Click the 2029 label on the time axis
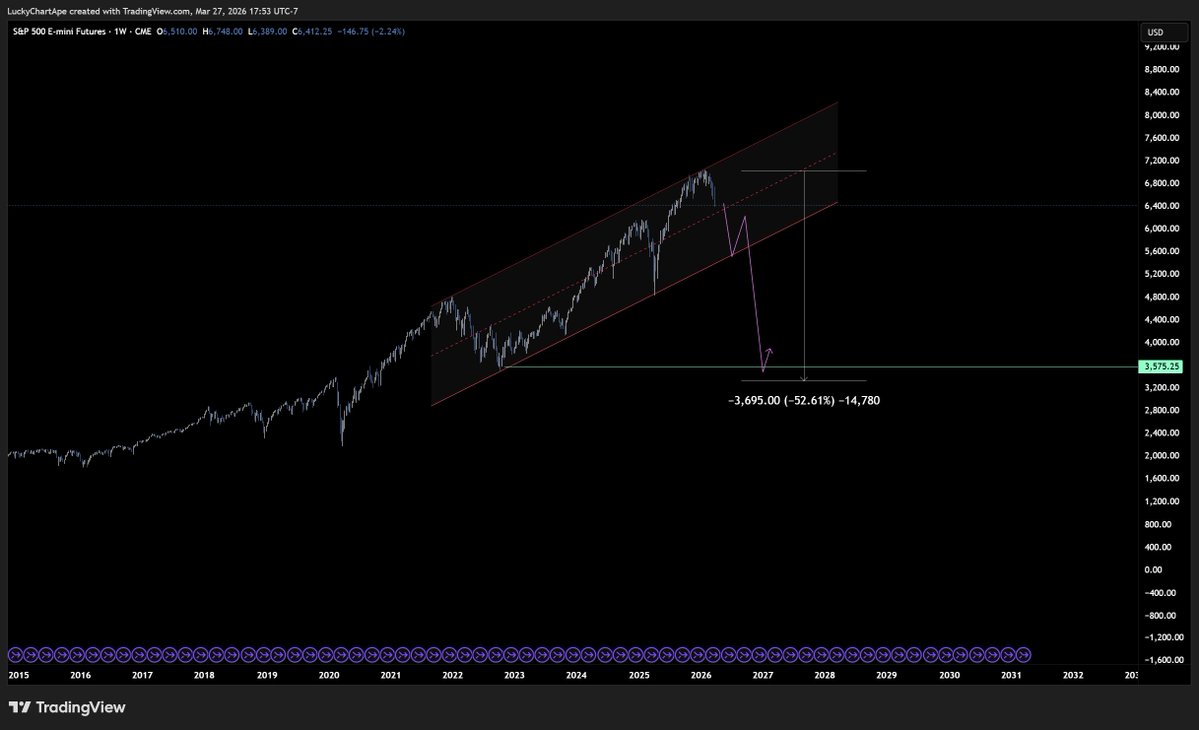Screen dimensions: 1199x730 (x=887, y=675)
